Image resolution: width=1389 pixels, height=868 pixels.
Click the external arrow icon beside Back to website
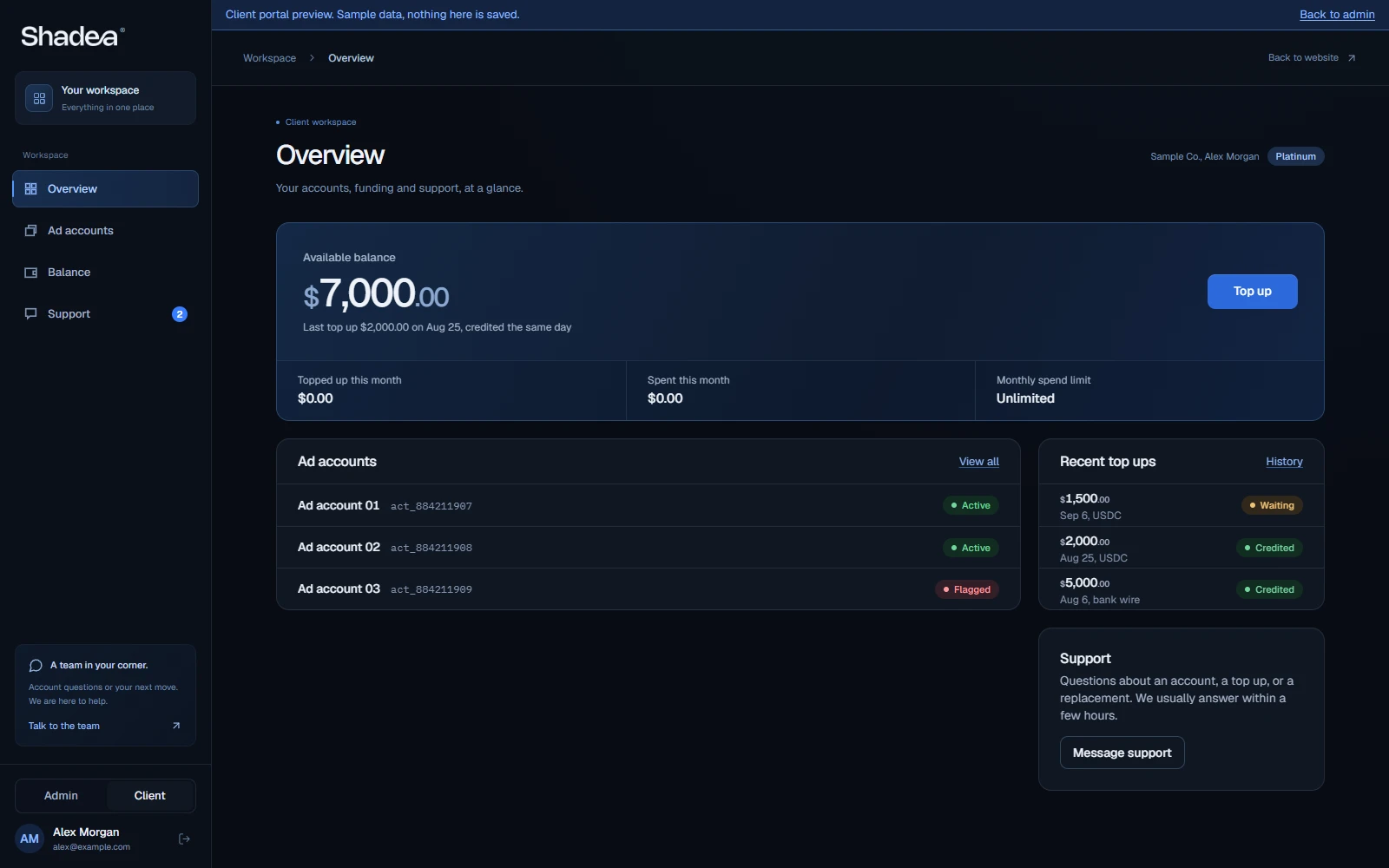[1352, 58]
